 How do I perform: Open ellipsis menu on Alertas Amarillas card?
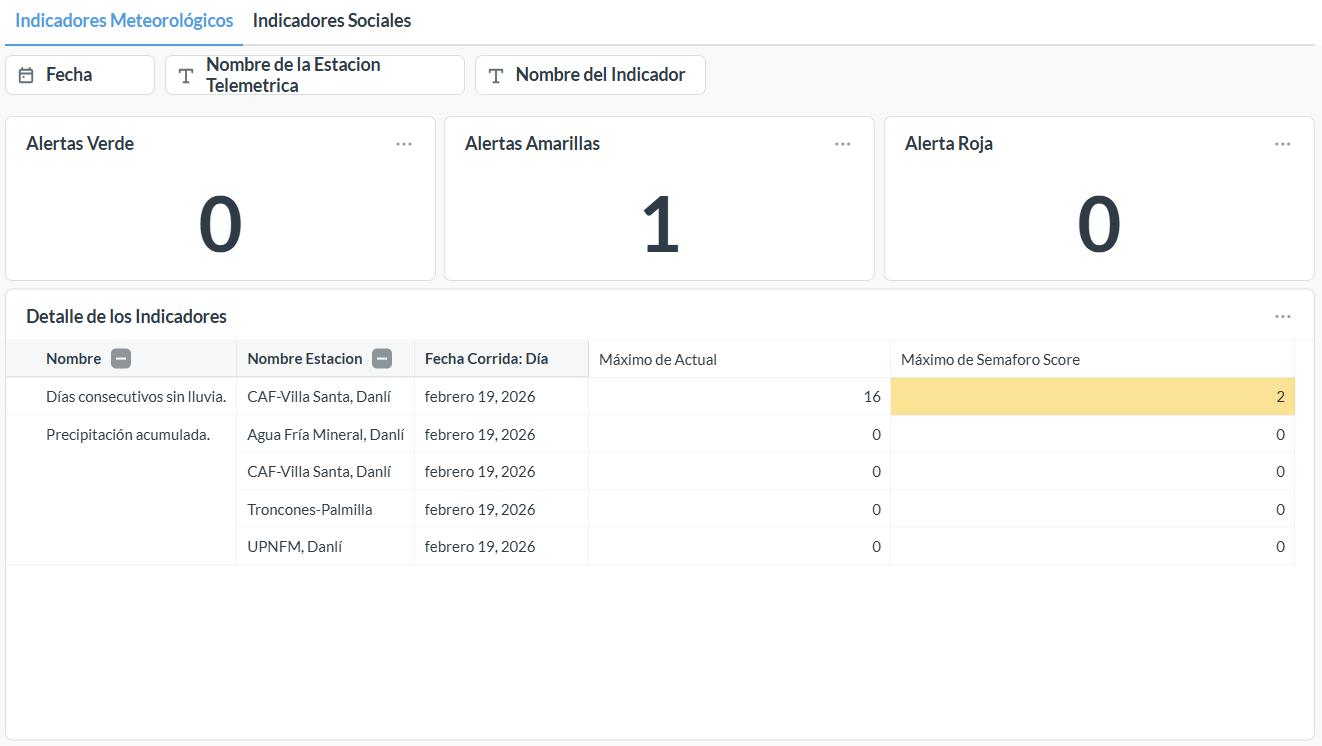pyautogui.click(x=842, y=144)
